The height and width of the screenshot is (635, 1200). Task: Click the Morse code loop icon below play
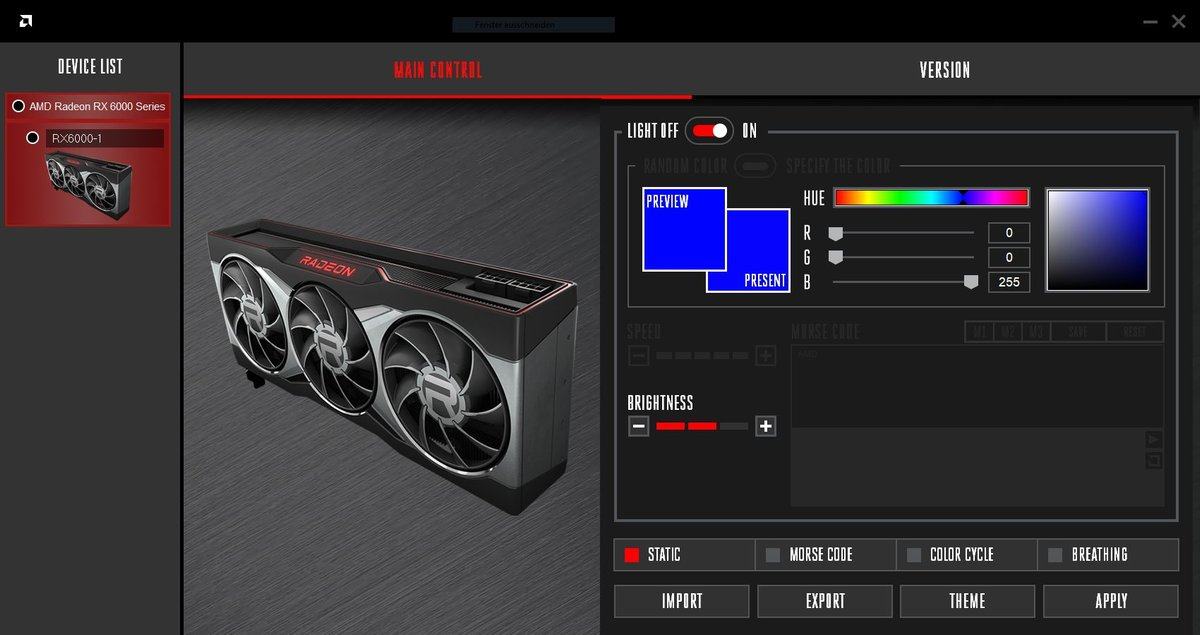point(1154,460)
